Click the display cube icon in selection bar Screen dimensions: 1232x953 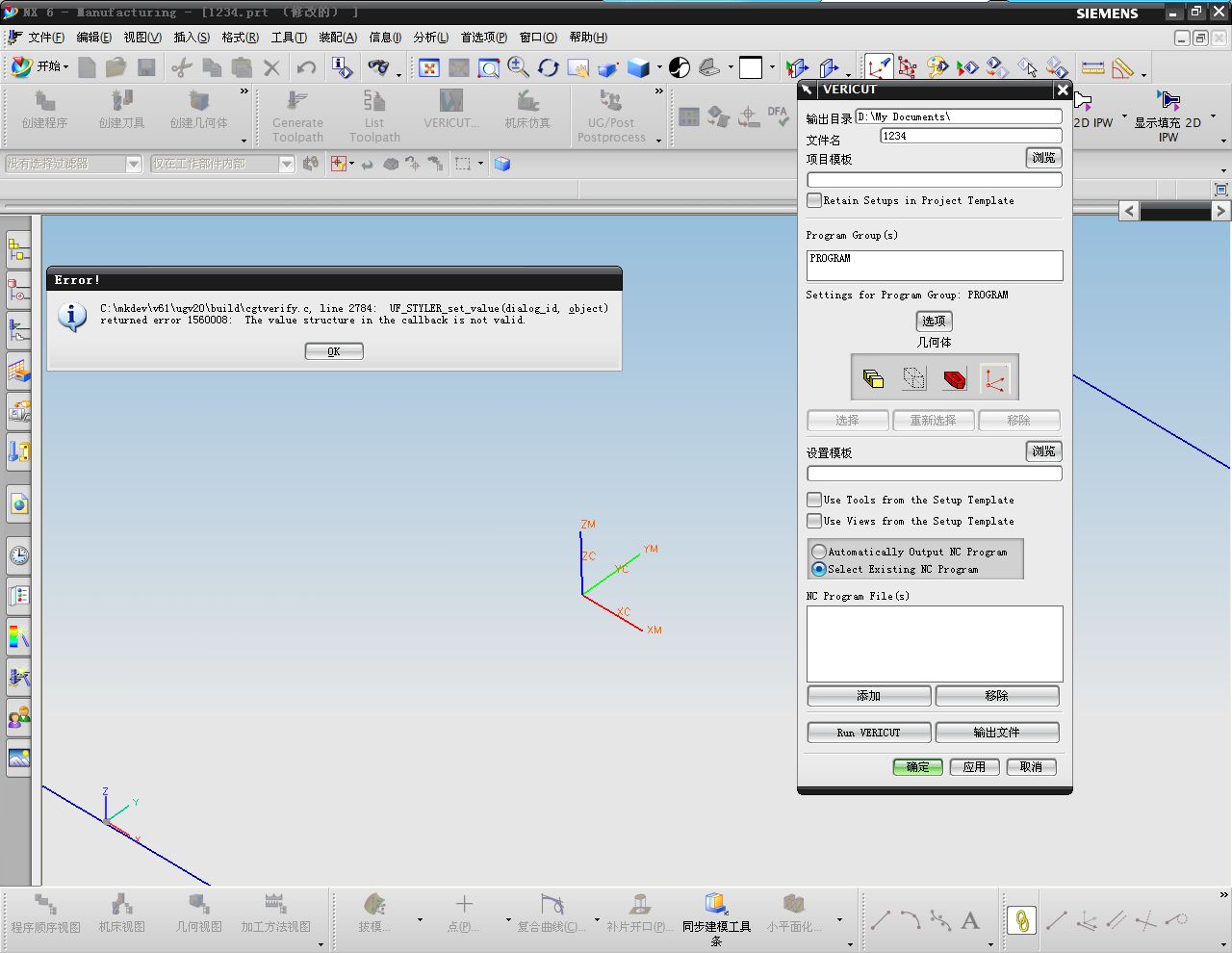tap(501, 164)
